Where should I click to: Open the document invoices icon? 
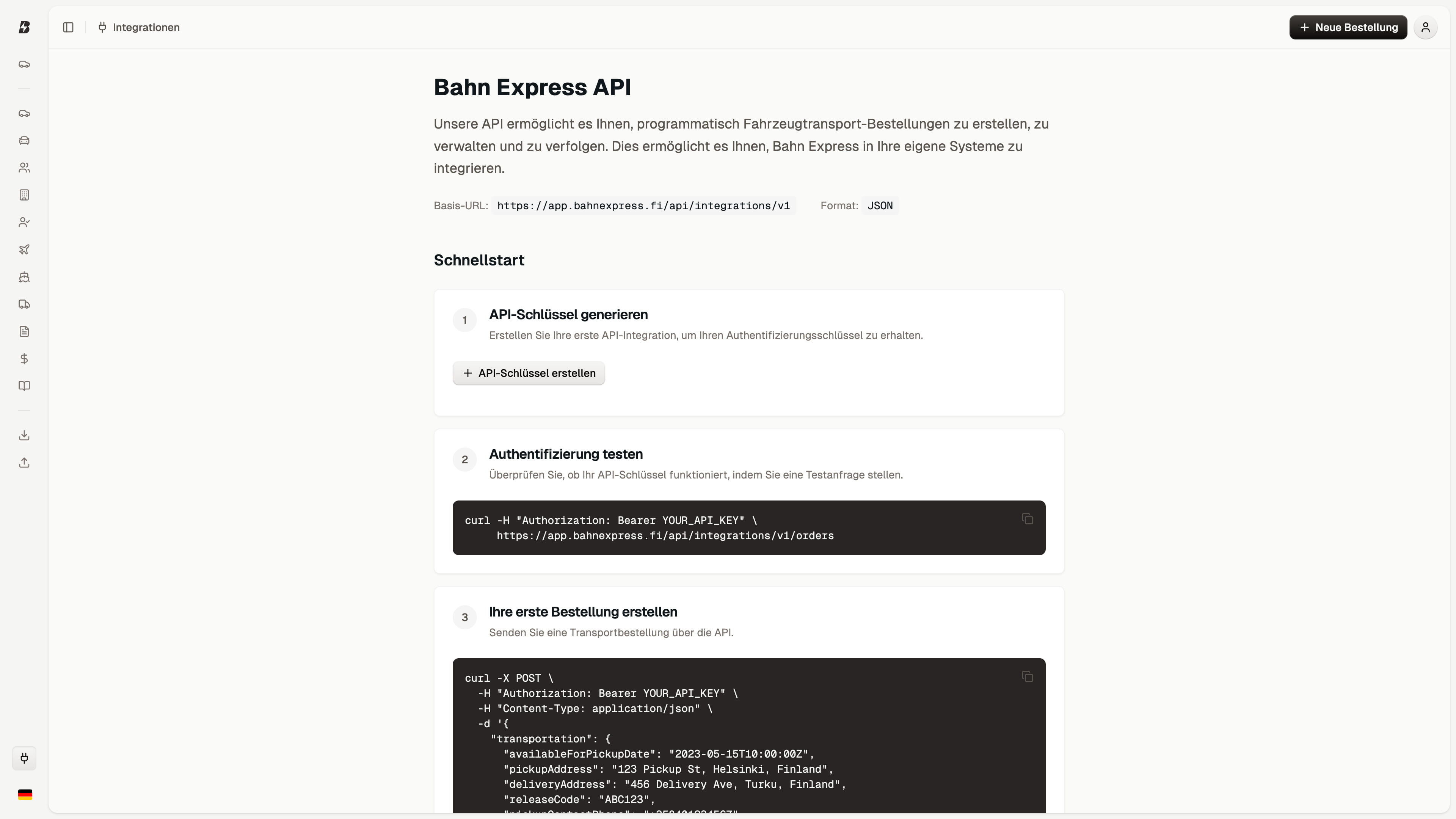coord(24,331)
